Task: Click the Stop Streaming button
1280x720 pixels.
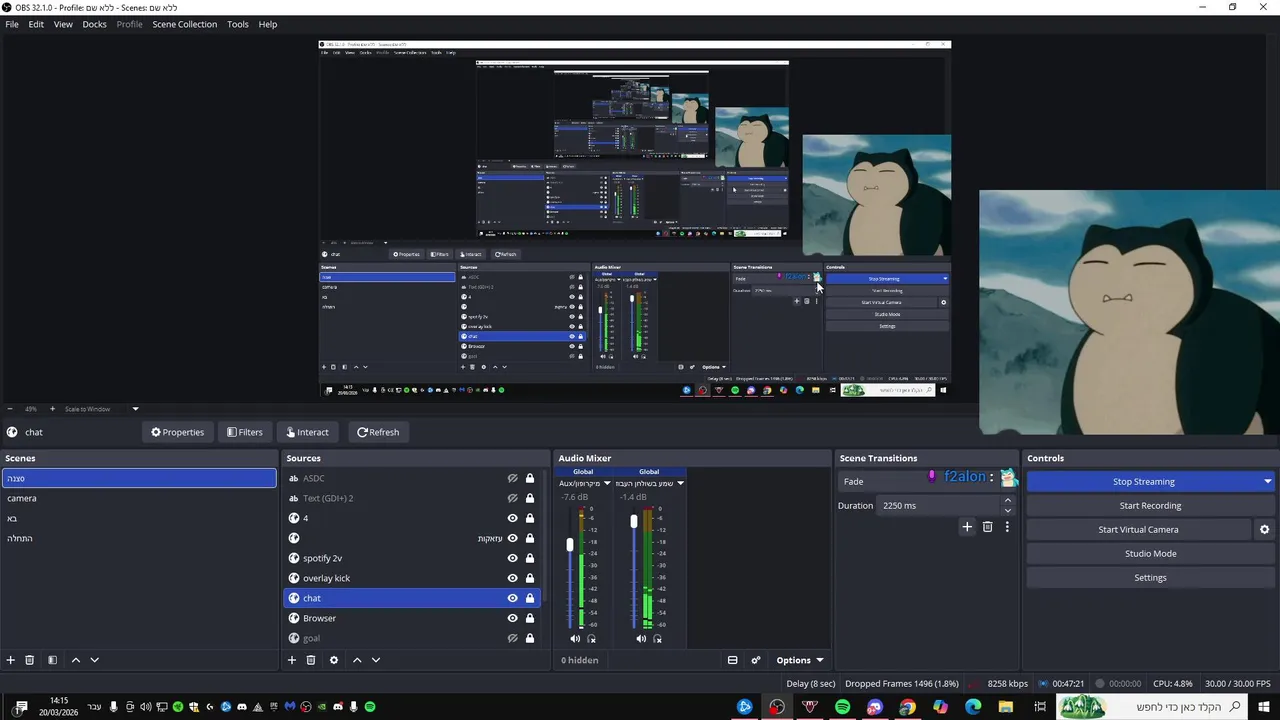Action: [1143, 482]
